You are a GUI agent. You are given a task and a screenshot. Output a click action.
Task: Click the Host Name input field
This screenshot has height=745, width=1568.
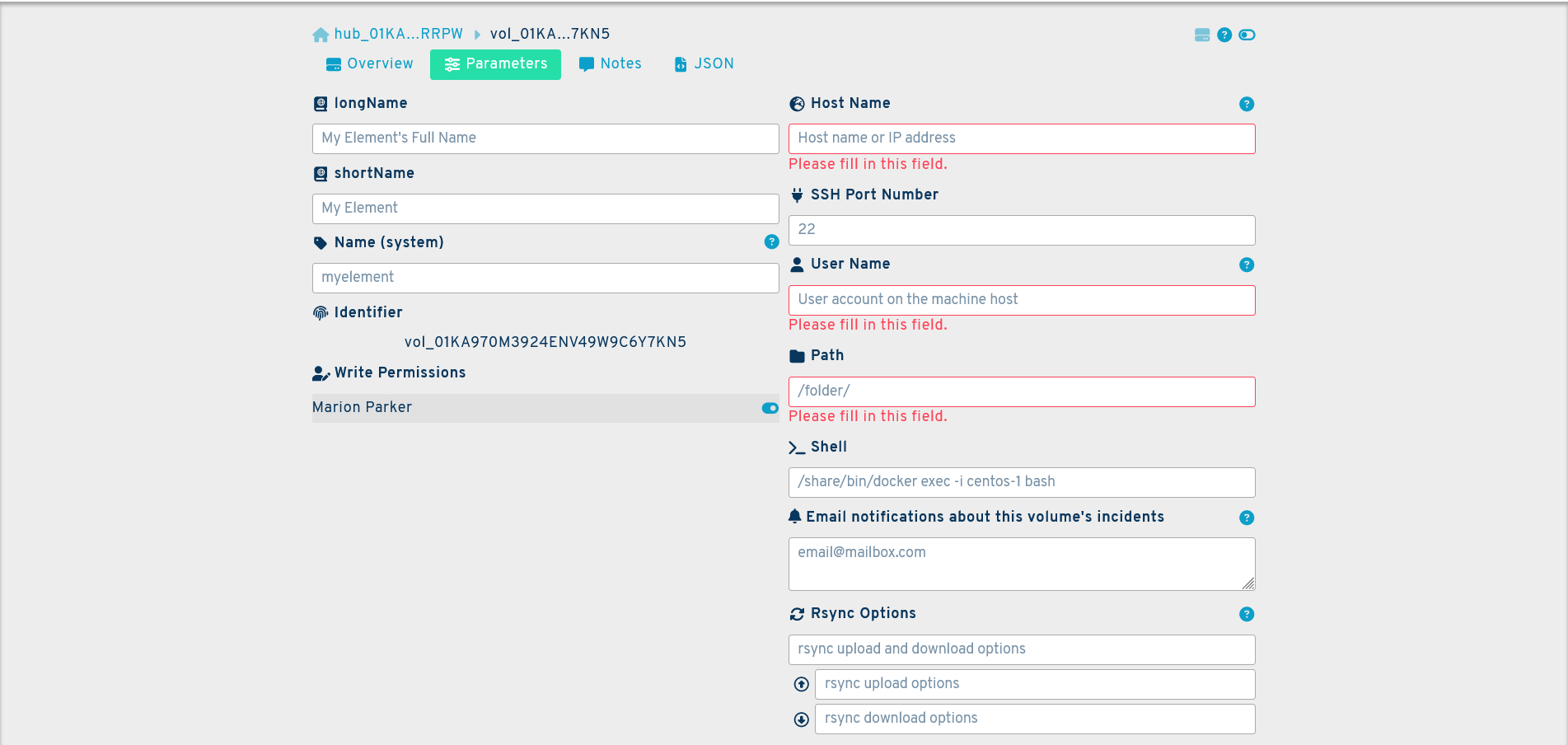(1021, 138)
